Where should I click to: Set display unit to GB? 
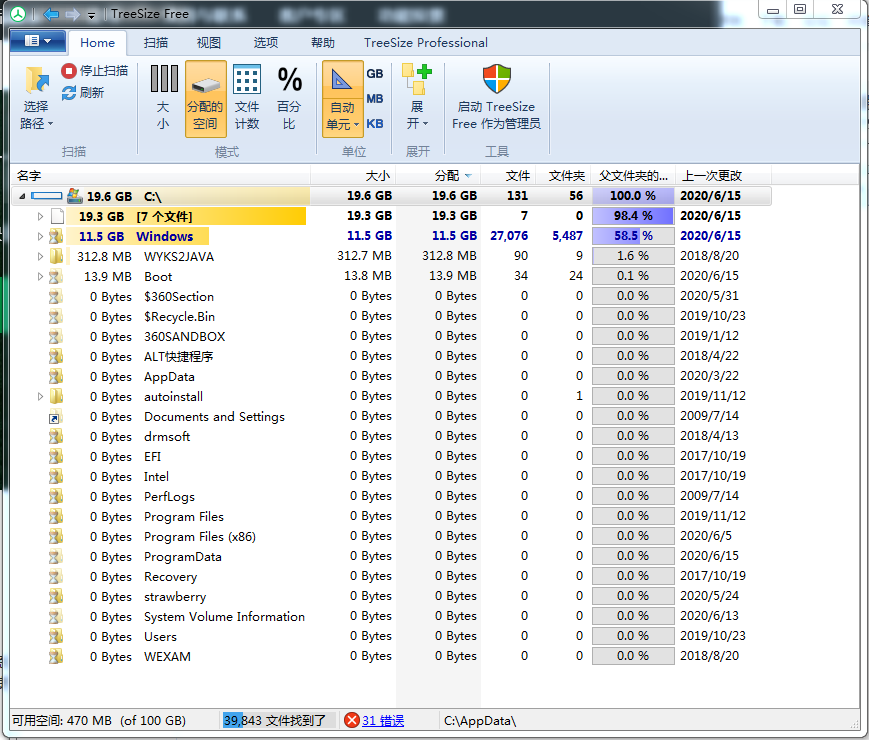(375, 74)
